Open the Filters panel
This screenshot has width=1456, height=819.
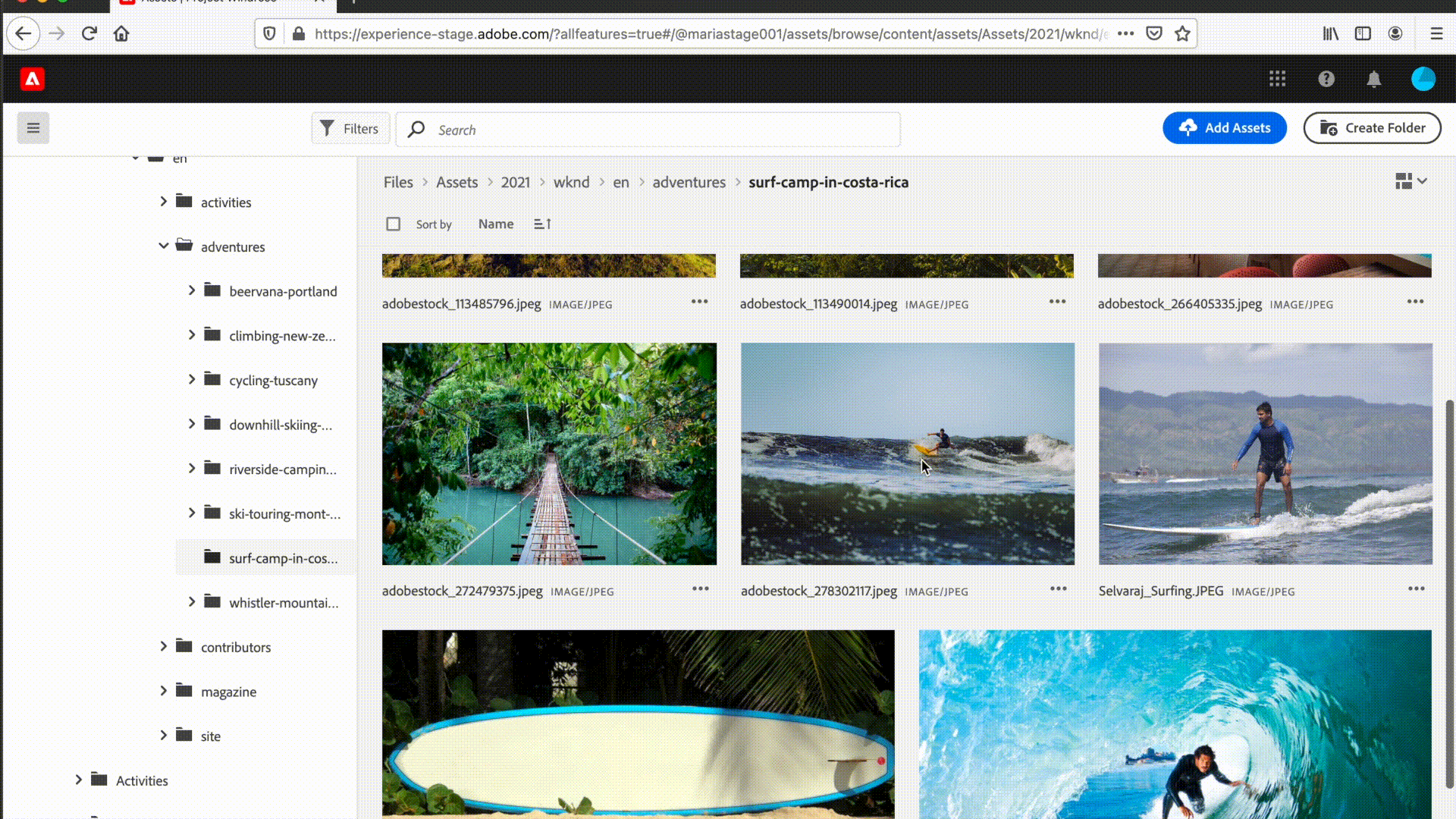click(350, 129)
